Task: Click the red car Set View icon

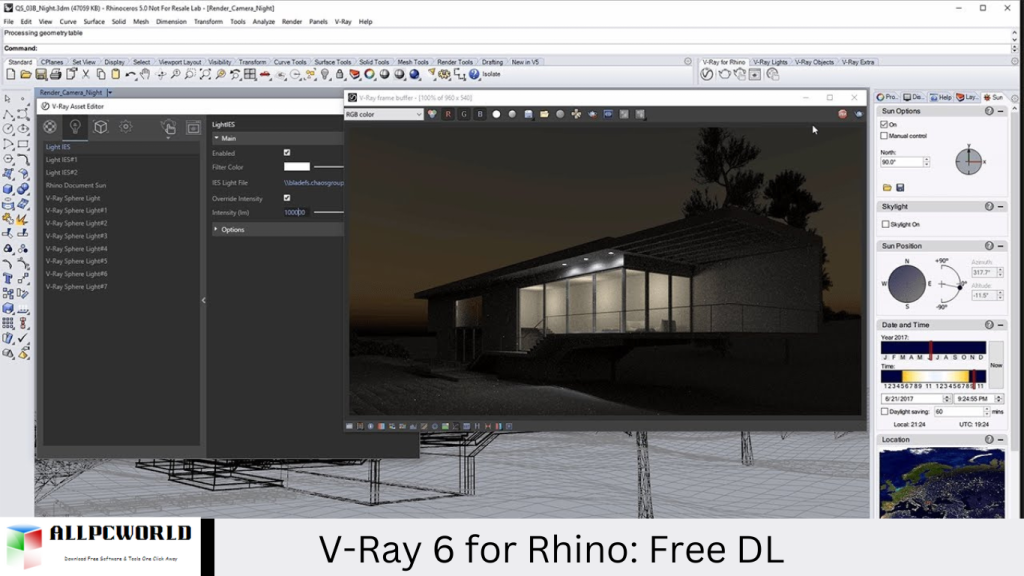Action: (265, 74)
